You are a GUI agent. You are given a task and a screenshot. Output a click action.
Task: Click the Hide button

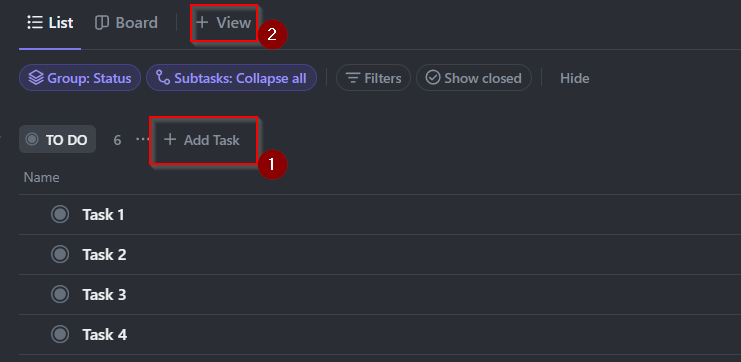[574, 78]
